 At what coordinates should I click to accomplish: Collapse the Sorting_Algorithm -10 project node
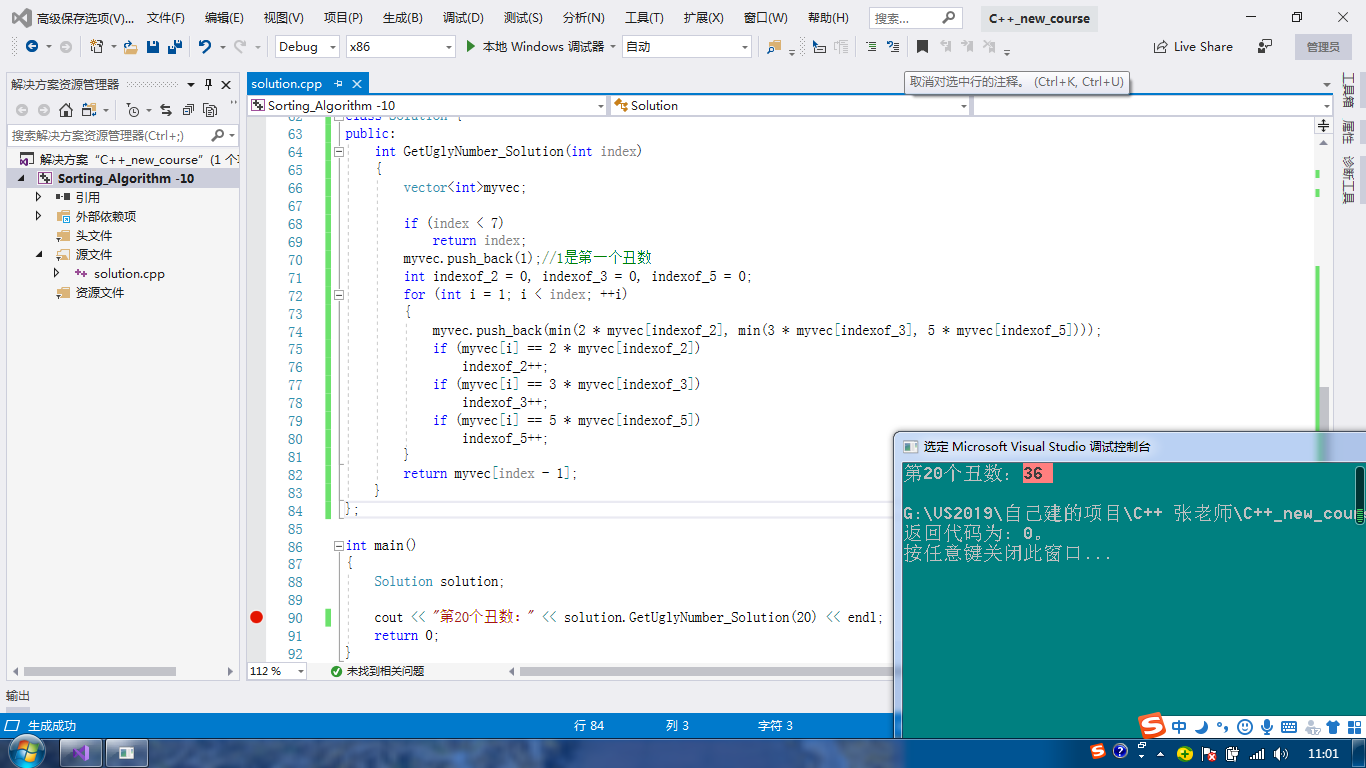[x=21, y=179]
